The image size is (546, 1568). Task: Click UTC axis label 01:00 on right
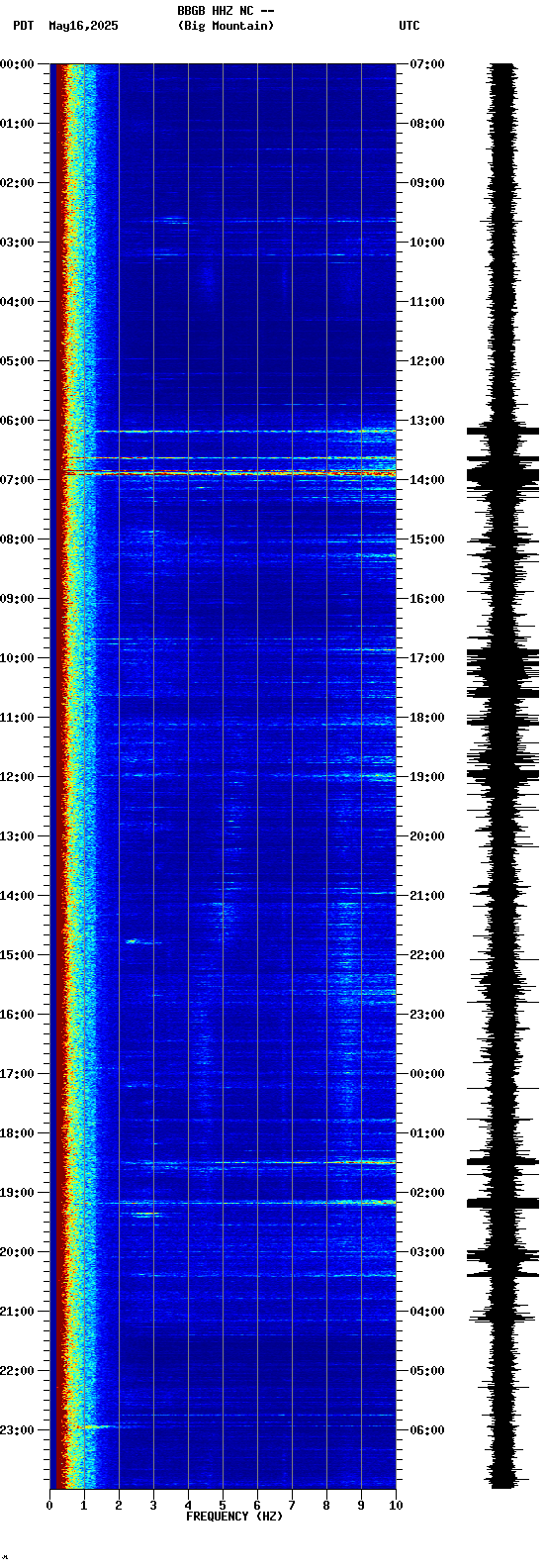[x=427, y=1133]
